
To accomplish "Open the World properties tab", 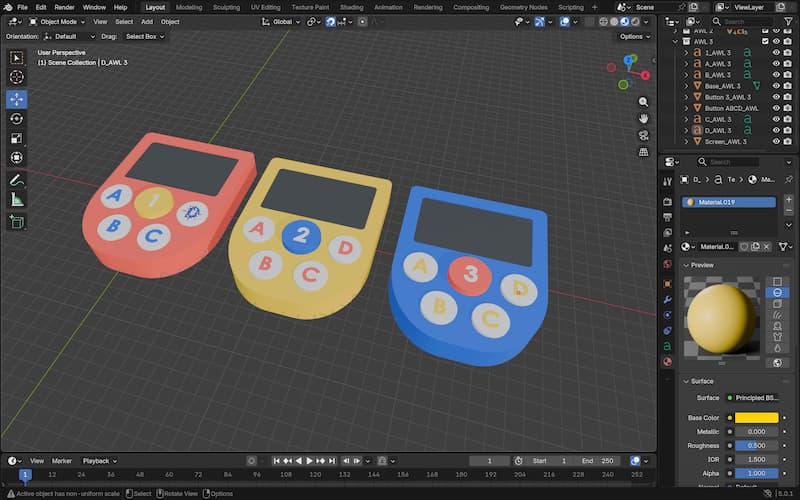I will [667, 264].
